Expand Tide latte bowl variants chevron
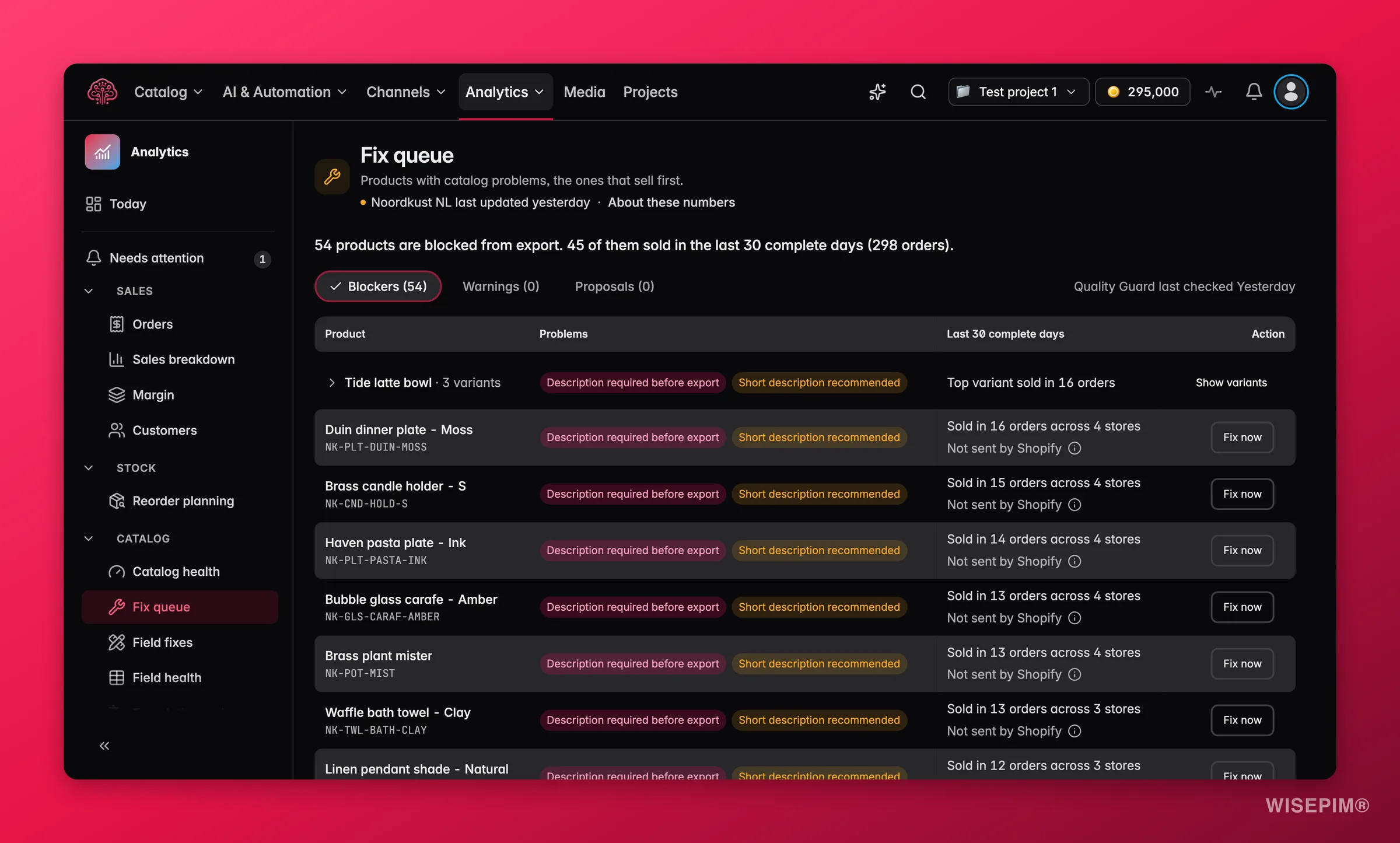1400x843 pixels. click(x=332, y=383)
